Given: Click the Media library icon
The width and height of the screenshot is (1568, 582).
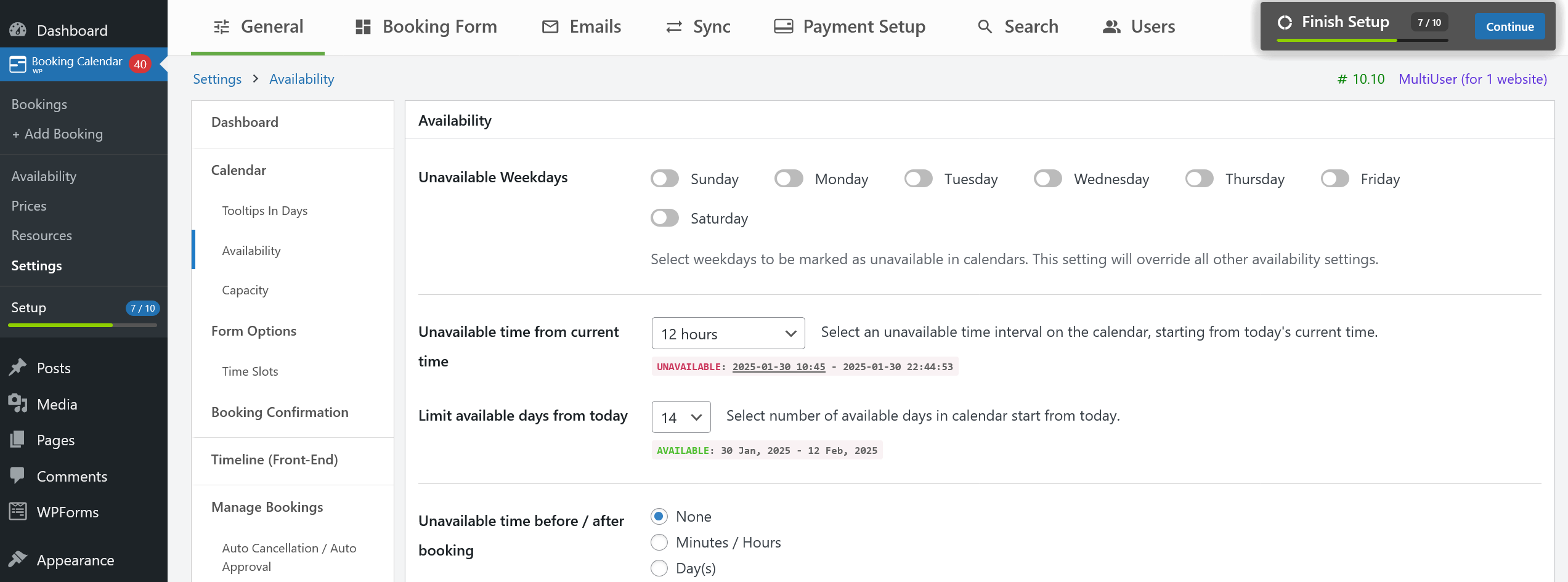Looking at the screenshot, I should tap(18, 403).
